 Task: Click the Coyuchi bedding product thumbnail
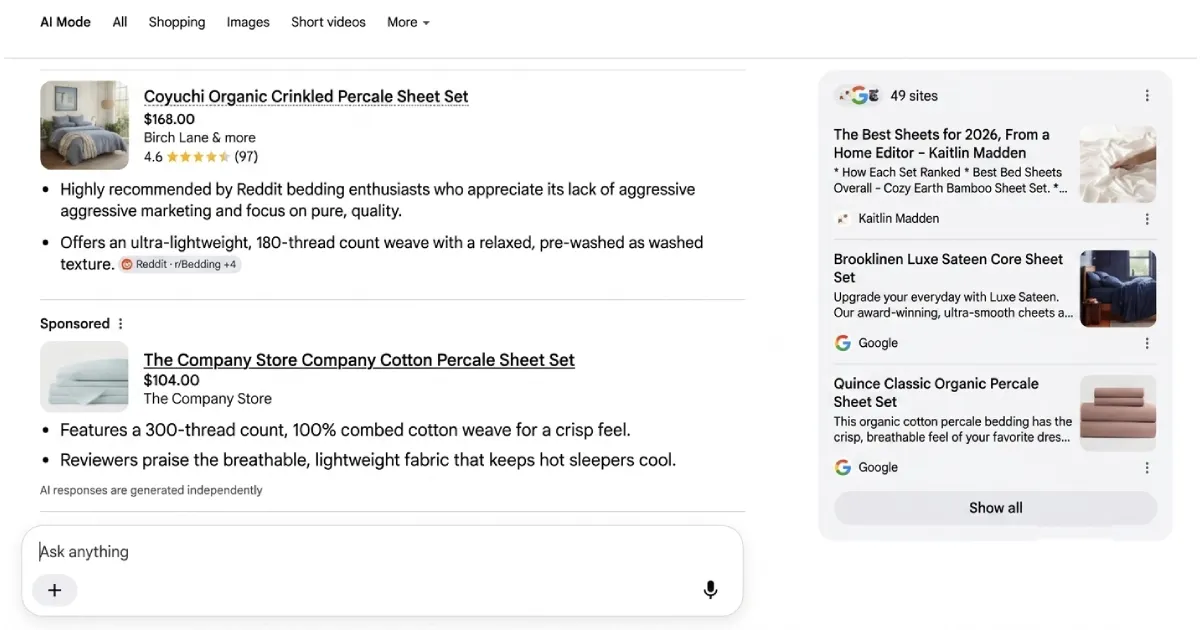point(84,125)
